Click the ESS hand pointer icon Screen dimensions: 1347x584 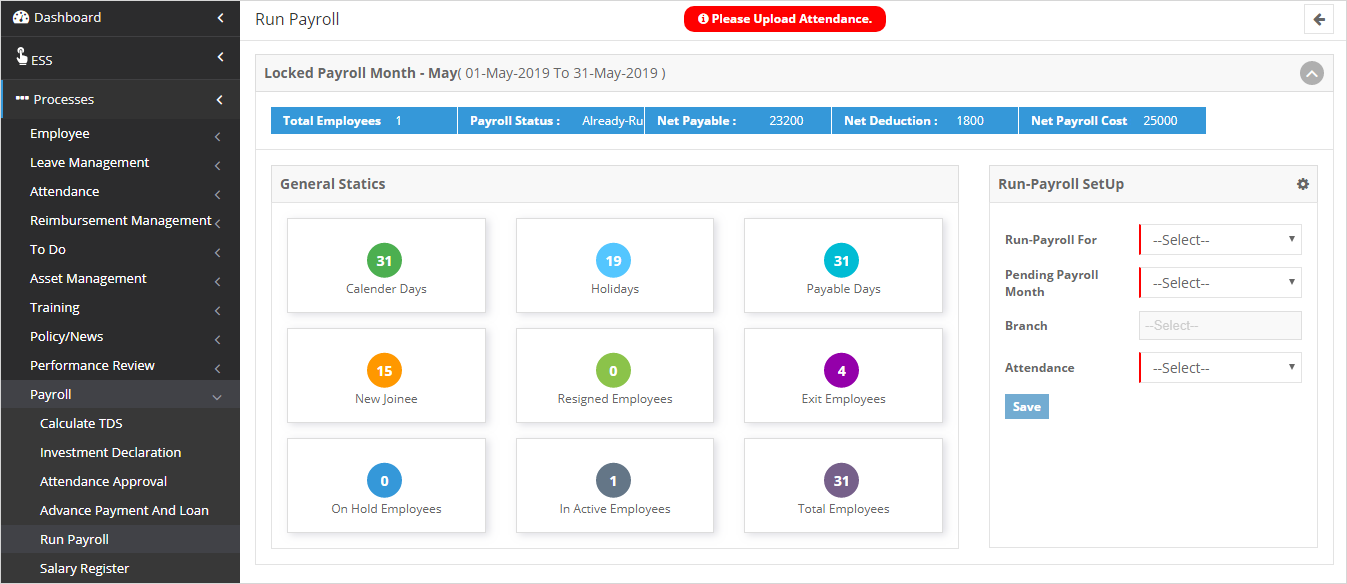(21, 57)
